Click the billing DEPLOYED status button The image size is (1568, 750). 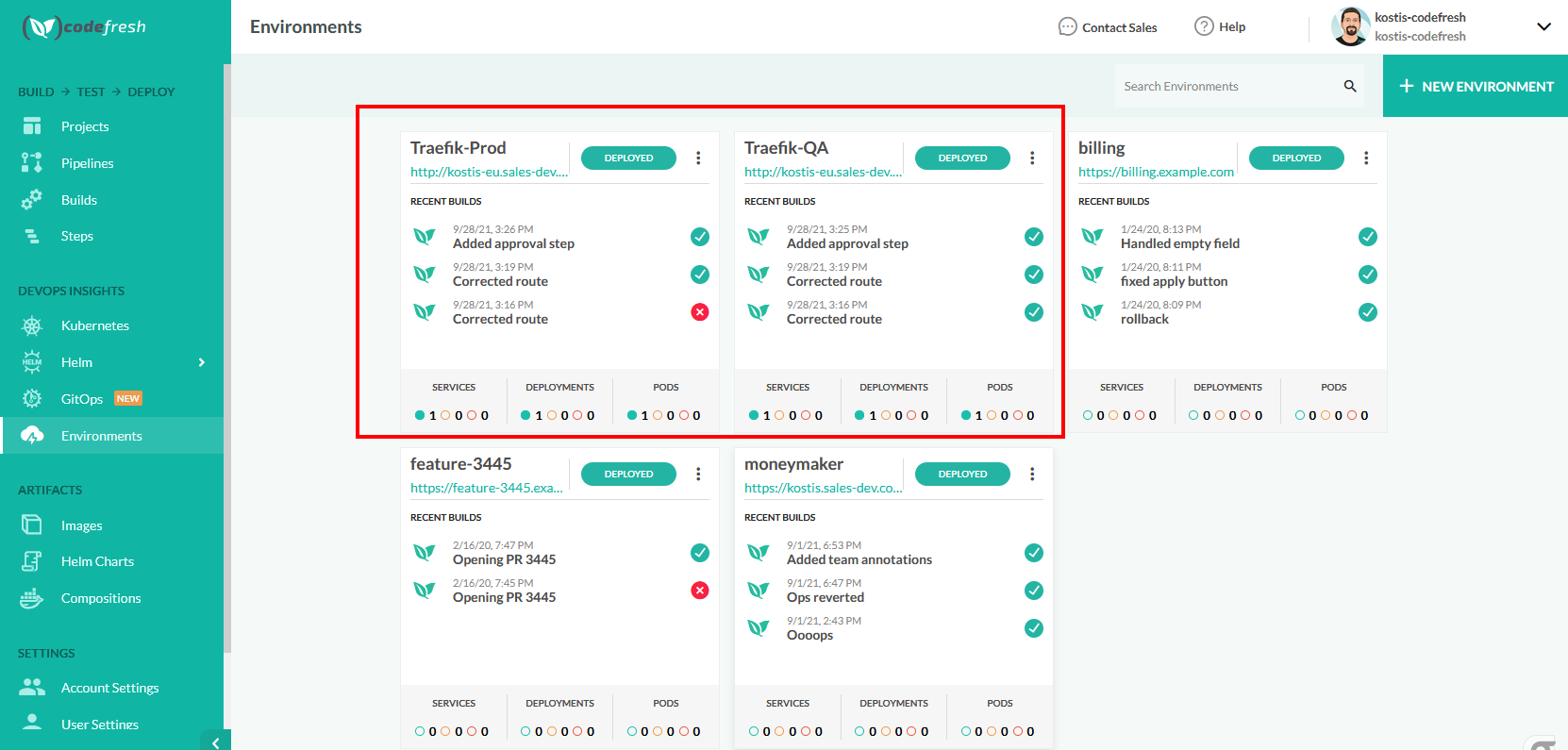[x=1296, y=158]
